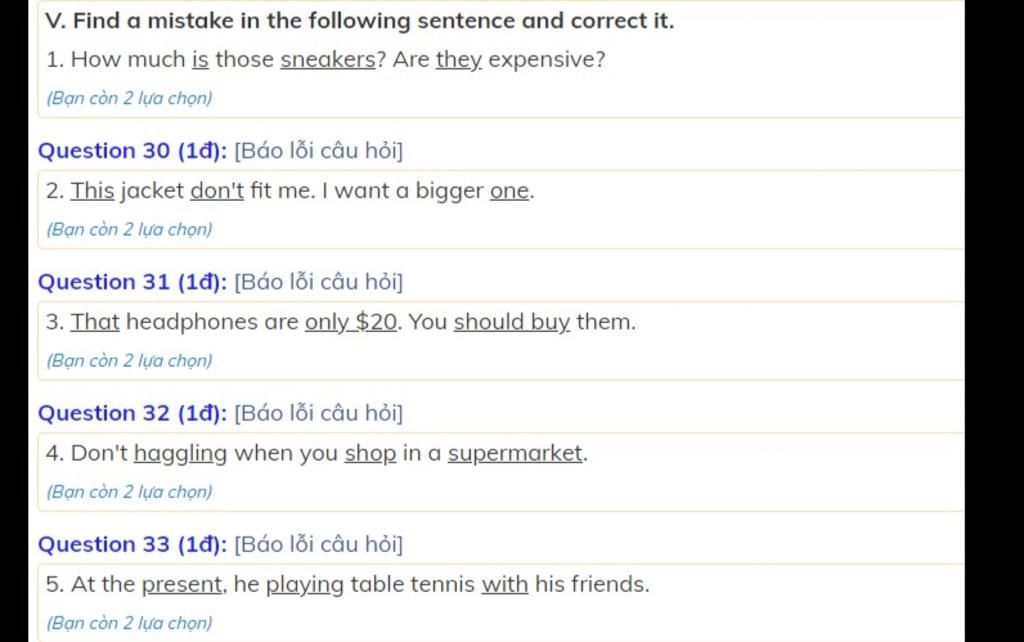This screenshot has width=1024, height=642.
Task: Select underlined word "is" in sentence 1
Action: [200, 59]
